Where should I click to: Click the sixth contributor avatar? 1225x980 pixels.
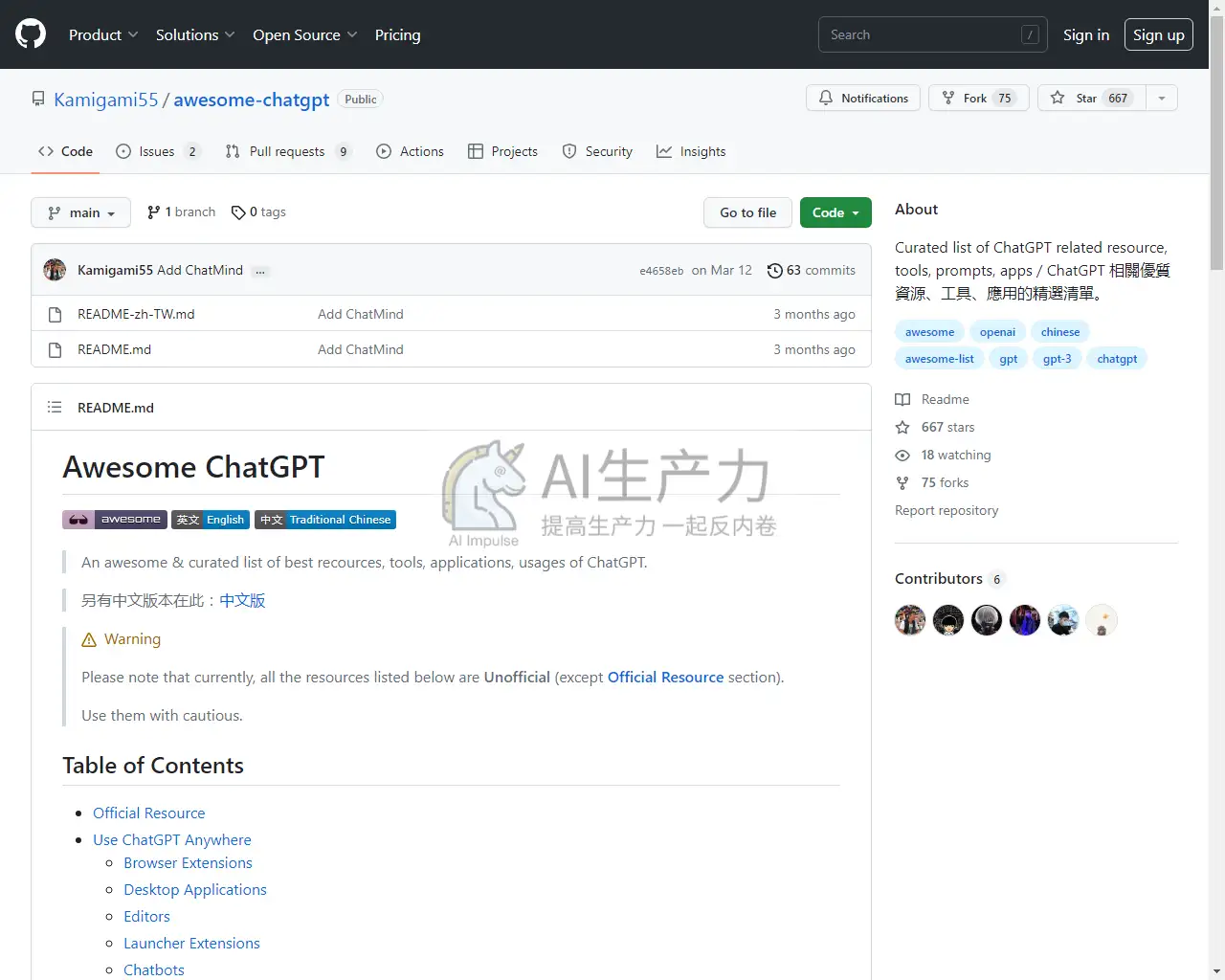click(x=1102, y=620)
